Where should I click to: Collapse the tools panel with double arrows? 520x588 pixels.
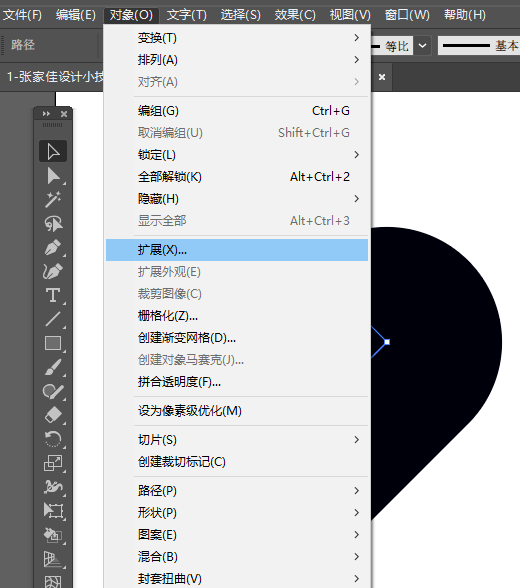(x=46, y=114)
